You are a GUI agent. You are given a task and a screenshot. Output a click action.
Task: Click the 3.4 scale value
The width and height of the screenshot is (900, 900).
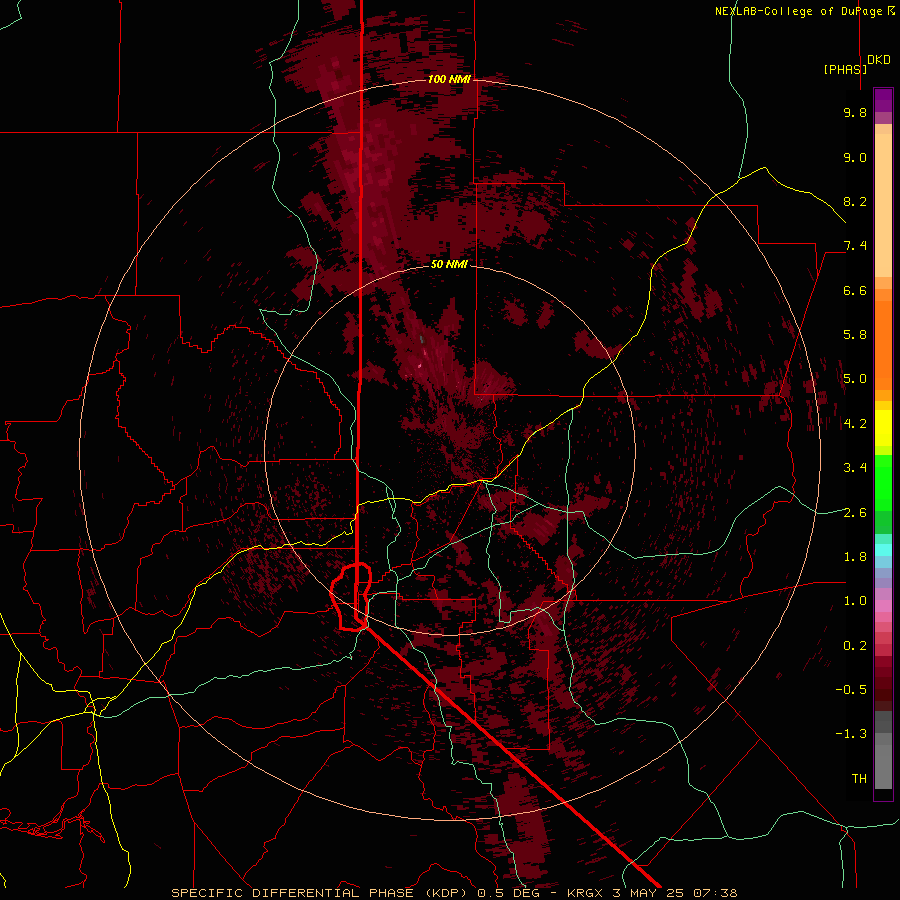[x=855, y=468]
